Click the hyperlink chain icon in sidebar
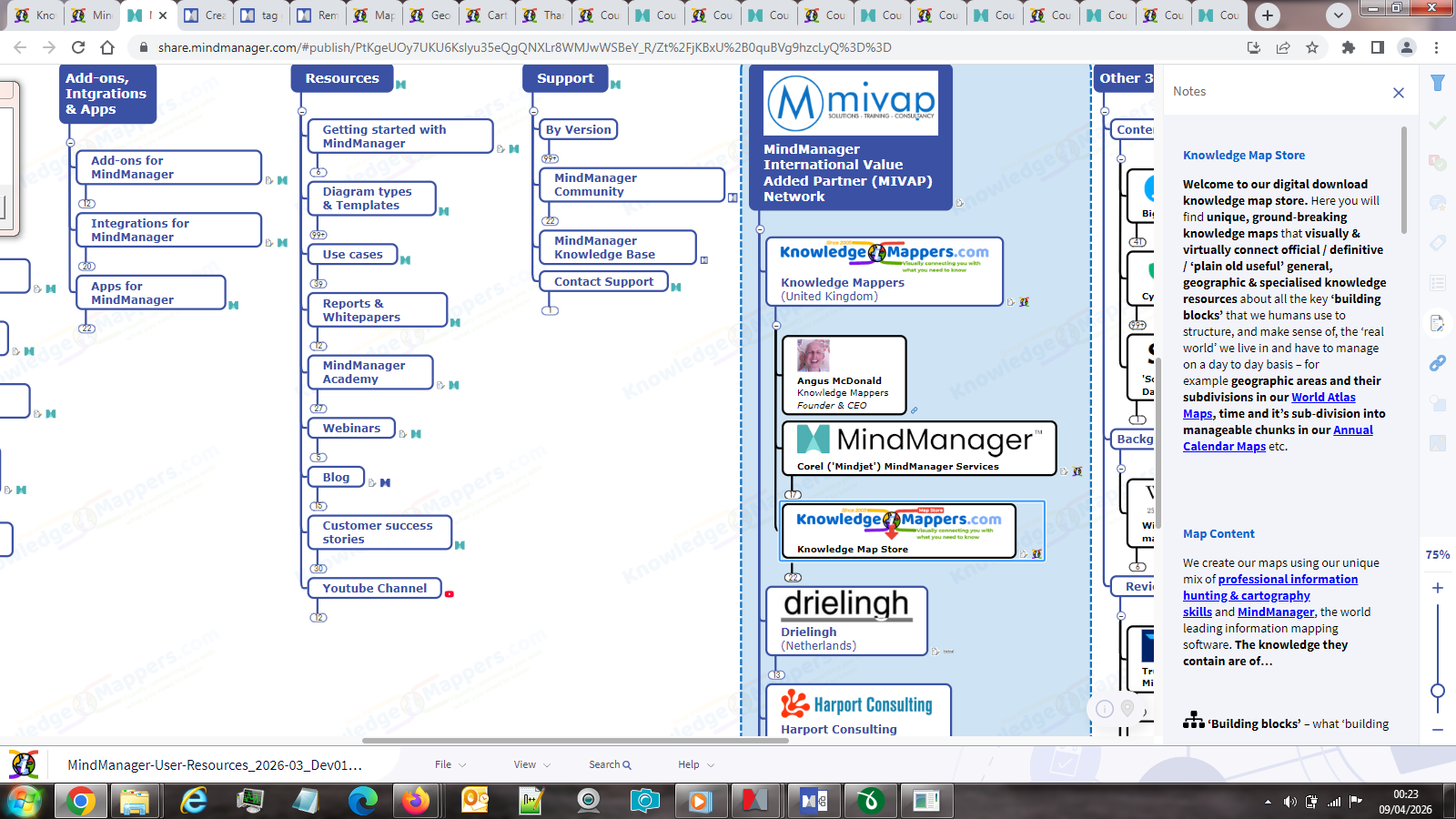Image resolution: width=1456 pixels, height=819 pixels. [x=1438, y=363]
